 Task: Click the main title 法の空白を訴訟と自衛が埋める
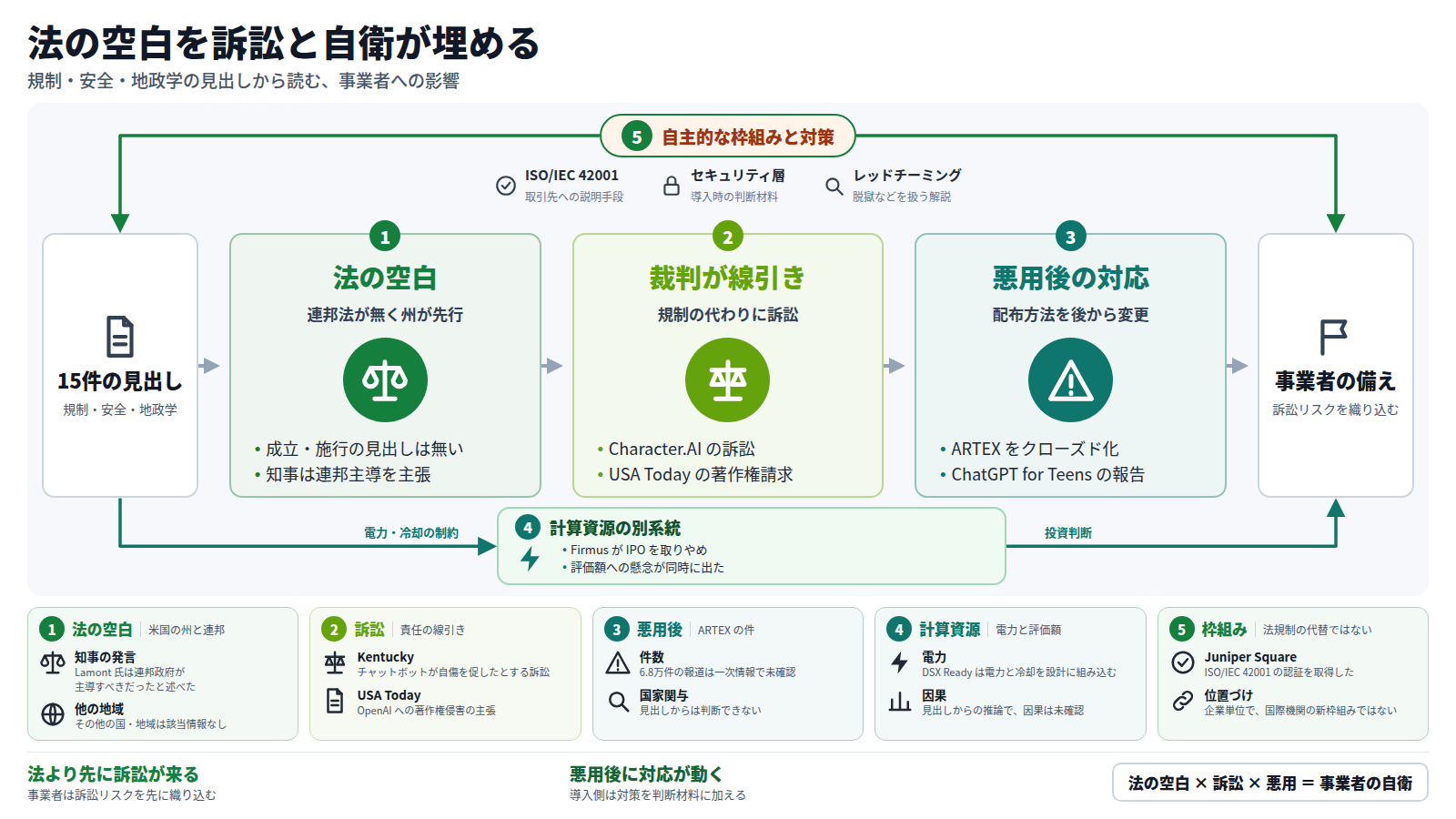284,43
